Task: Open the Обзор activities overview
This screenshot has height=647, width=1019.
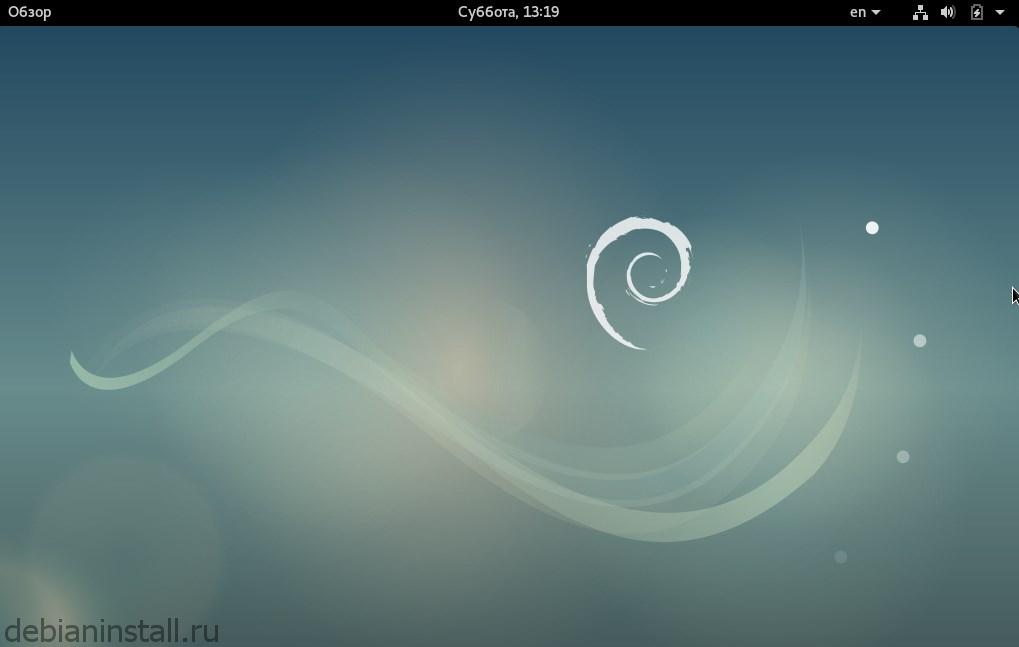Action: 29,12
